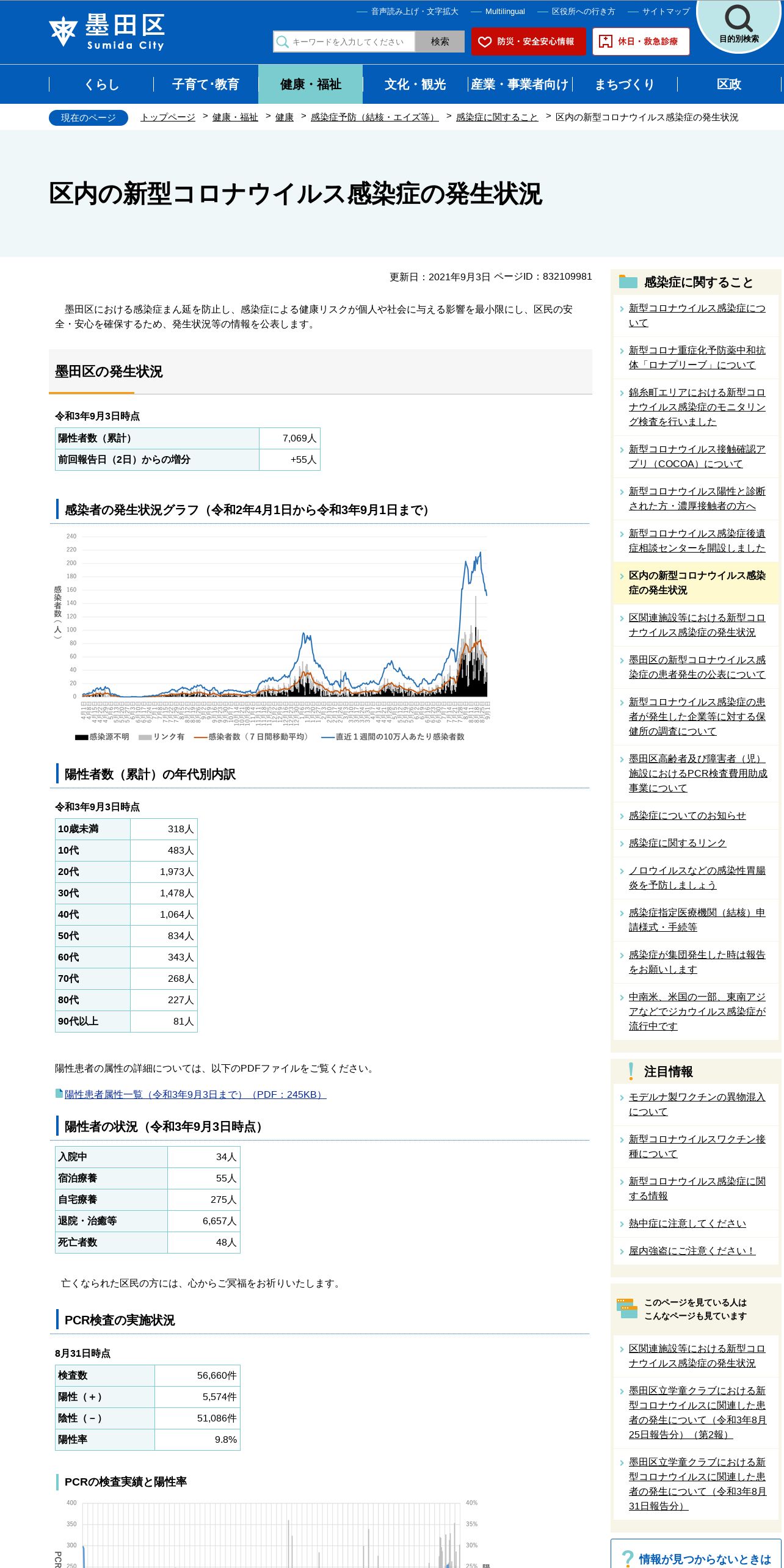Open PCR検査費用助成事業 sidebar link
The width and height of the screenshot is (784, 1568).
698,773
